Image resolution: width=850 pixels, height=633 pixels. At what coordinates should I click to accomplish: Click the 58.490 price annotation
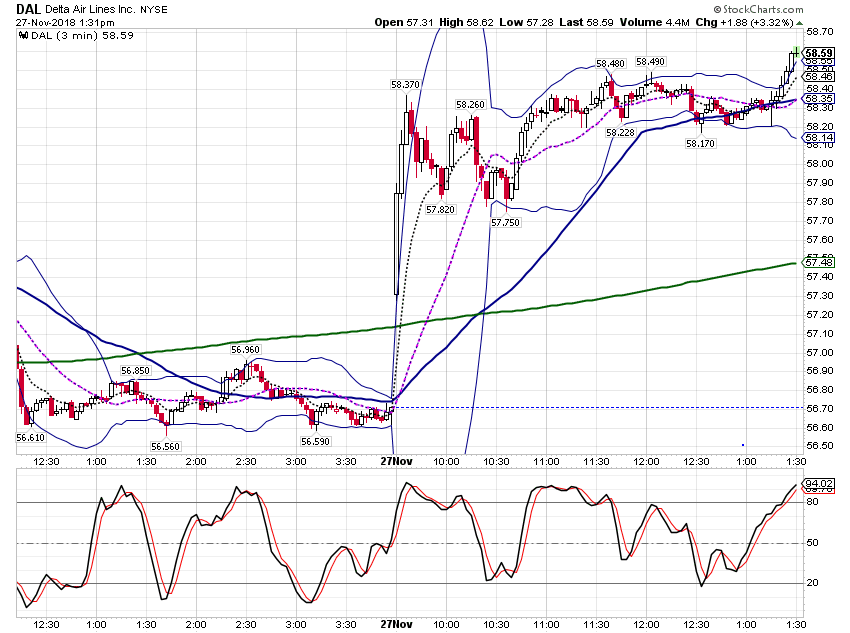point(650,62)
